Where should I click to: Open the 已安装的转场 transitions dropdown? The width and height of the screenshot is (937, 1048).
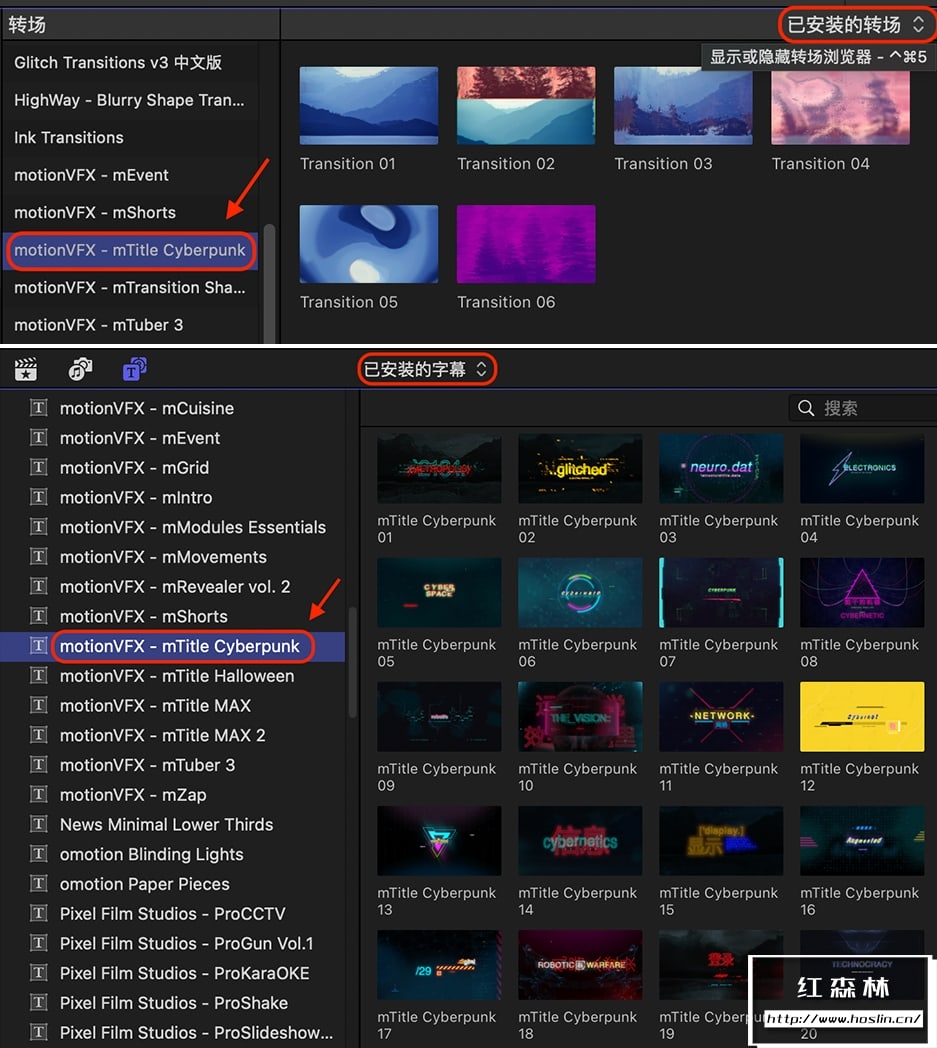tap(856, 25)
